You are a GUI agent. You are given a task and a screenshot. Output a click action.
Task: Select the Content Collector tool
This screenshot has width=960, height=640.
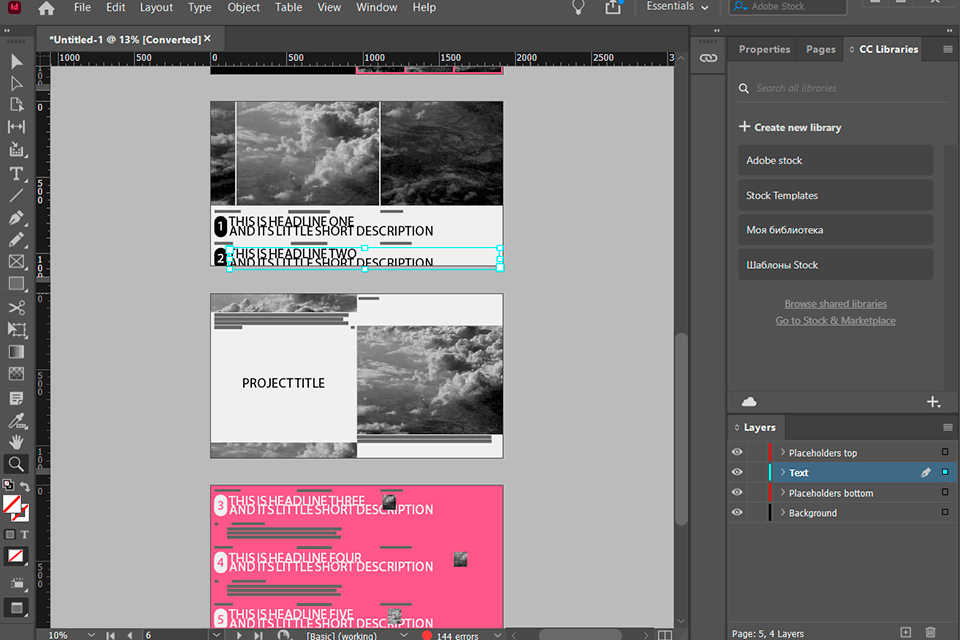17,150
